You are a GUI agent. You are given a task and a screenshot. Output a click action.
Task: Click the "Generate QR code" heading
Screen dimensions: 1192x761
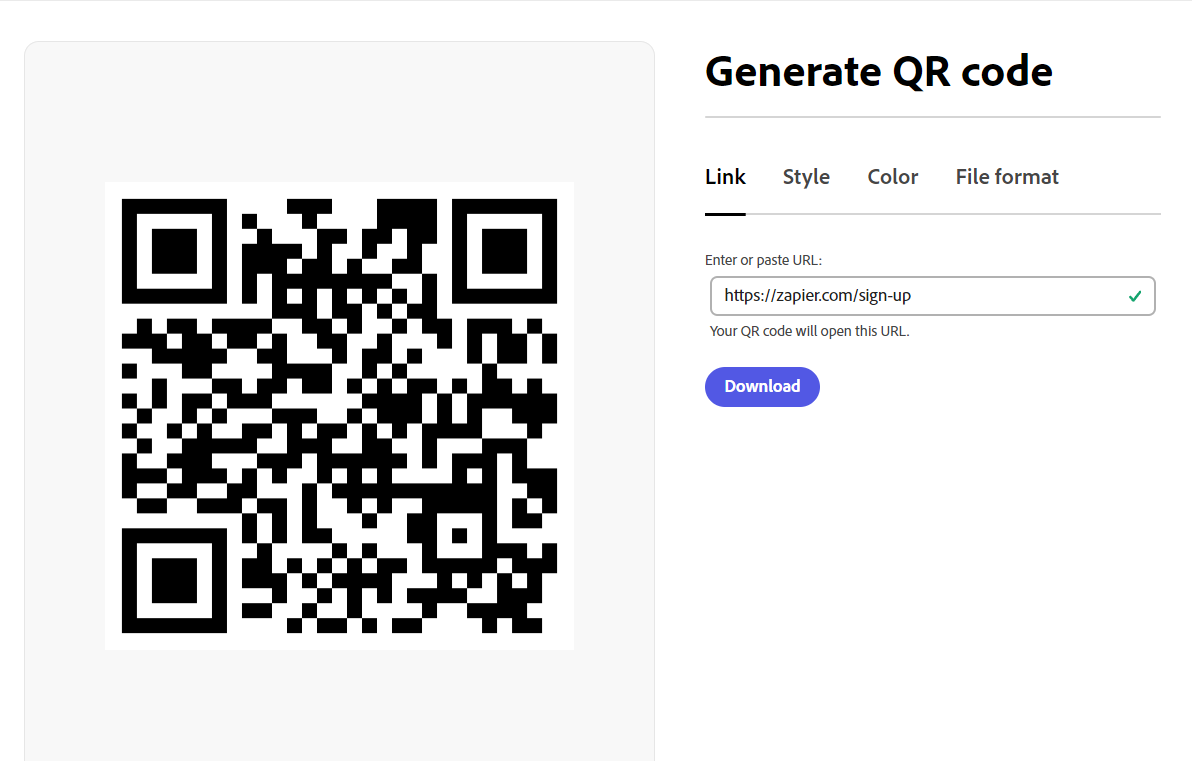point(879,72)
